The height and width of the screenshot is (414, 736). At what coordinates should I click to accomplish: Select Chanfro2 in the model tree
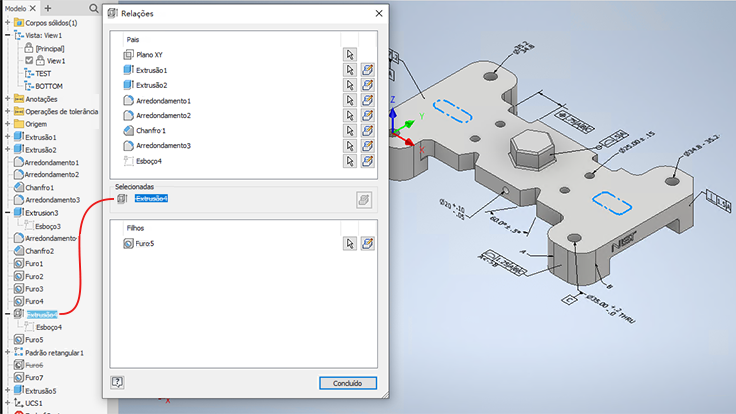click(x=39, y=251)
